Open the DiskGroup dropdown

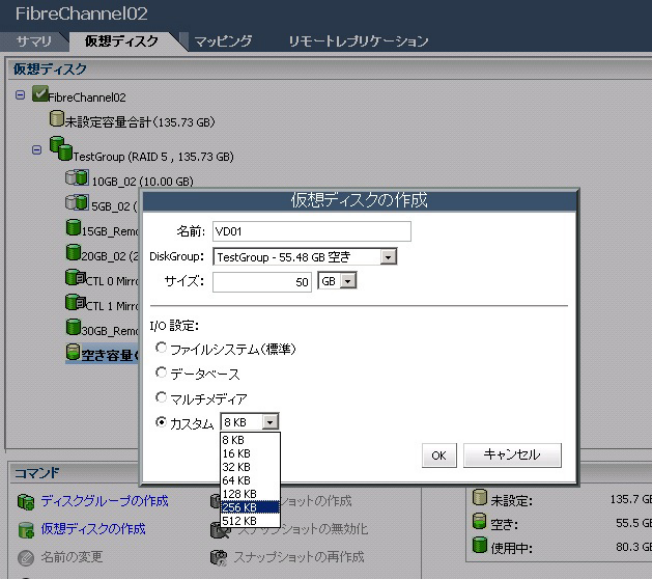(x=388, y=257)
